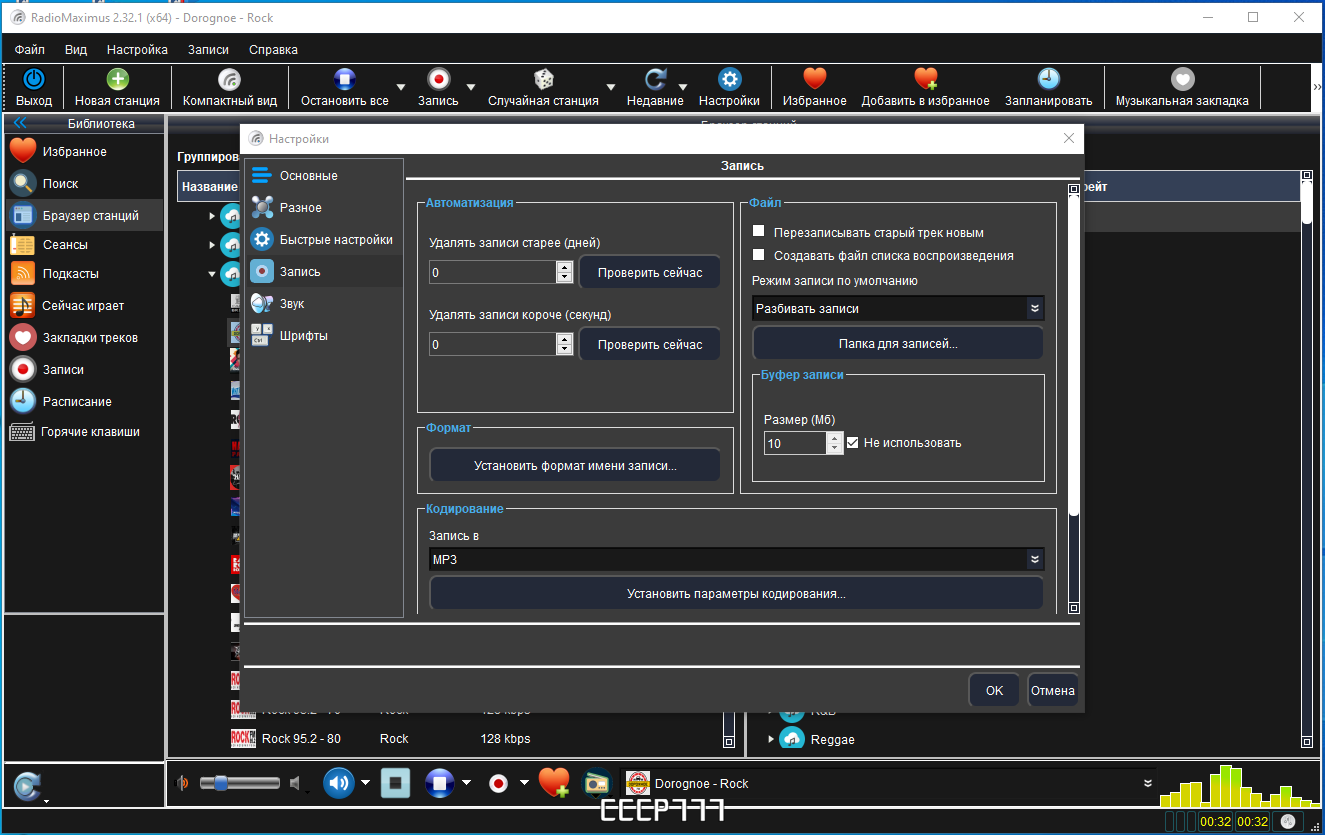
Task: Switch to Шрифты settings tab
Action: coord(324,336)
